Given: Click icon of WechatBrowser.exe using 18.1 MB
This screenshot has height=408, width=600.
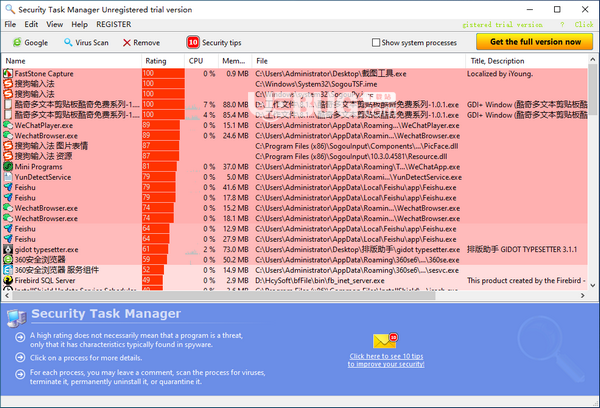Looking at the screenshot, I should pos(8,218).
